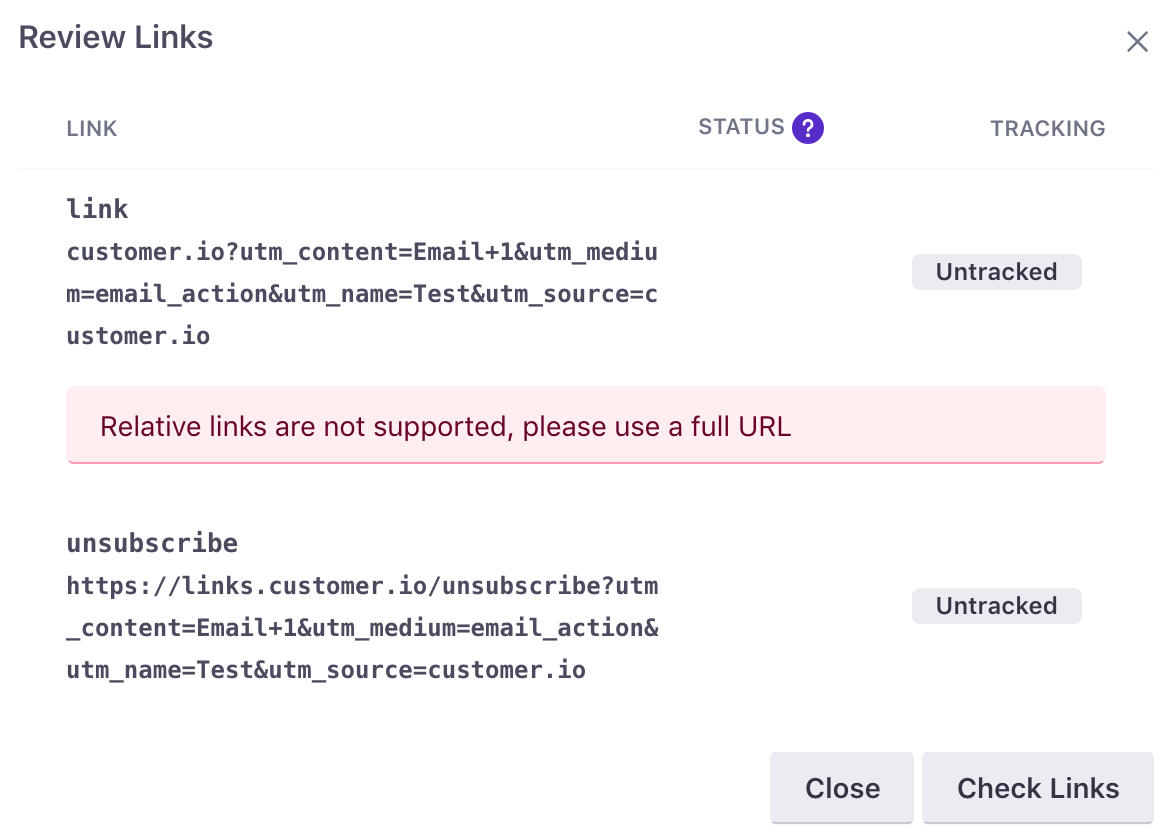Select the bold 'link' entry name
1176x840 pixels.
point(98,208)
